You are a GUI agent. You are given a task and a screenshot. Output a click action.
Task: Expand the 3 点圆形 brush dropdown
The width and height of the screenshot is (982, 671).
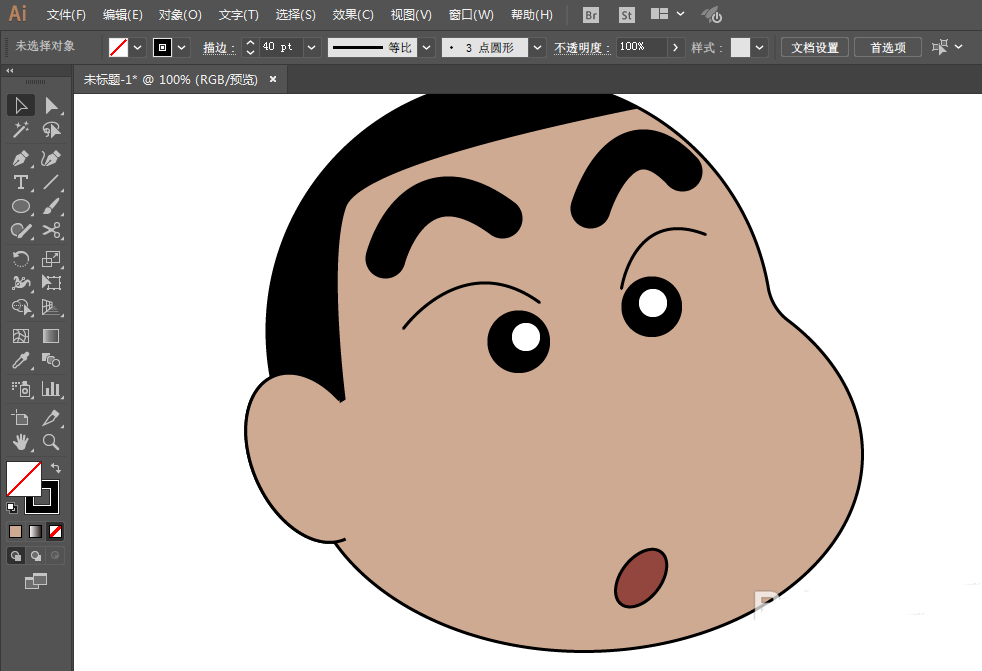[538, 47]
